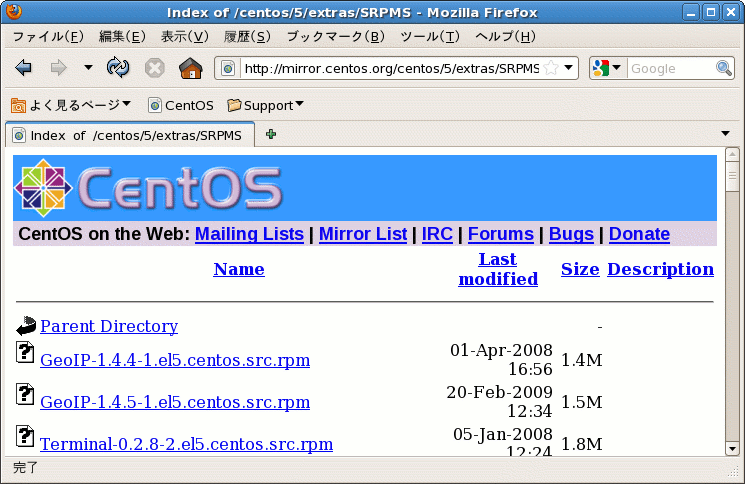Image resolution: width=745 pixels, height=484 pixels.
Task: Click the vertical scrollbar down arrow
Action: pyautogui.click(x=732, y=448)
